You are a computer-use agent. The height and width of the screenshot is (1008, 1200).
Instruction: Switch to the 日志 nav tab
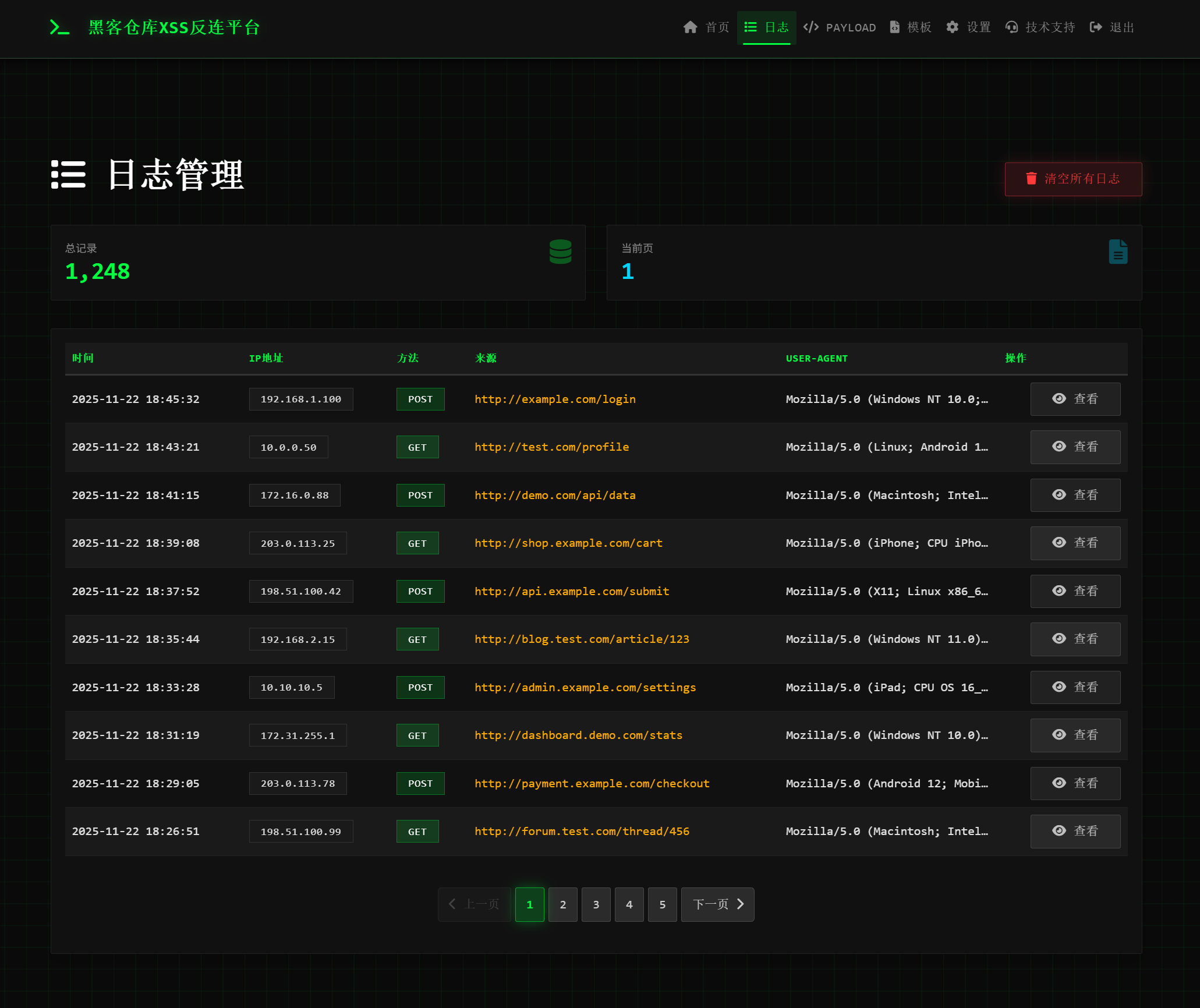tap(766, 27)
